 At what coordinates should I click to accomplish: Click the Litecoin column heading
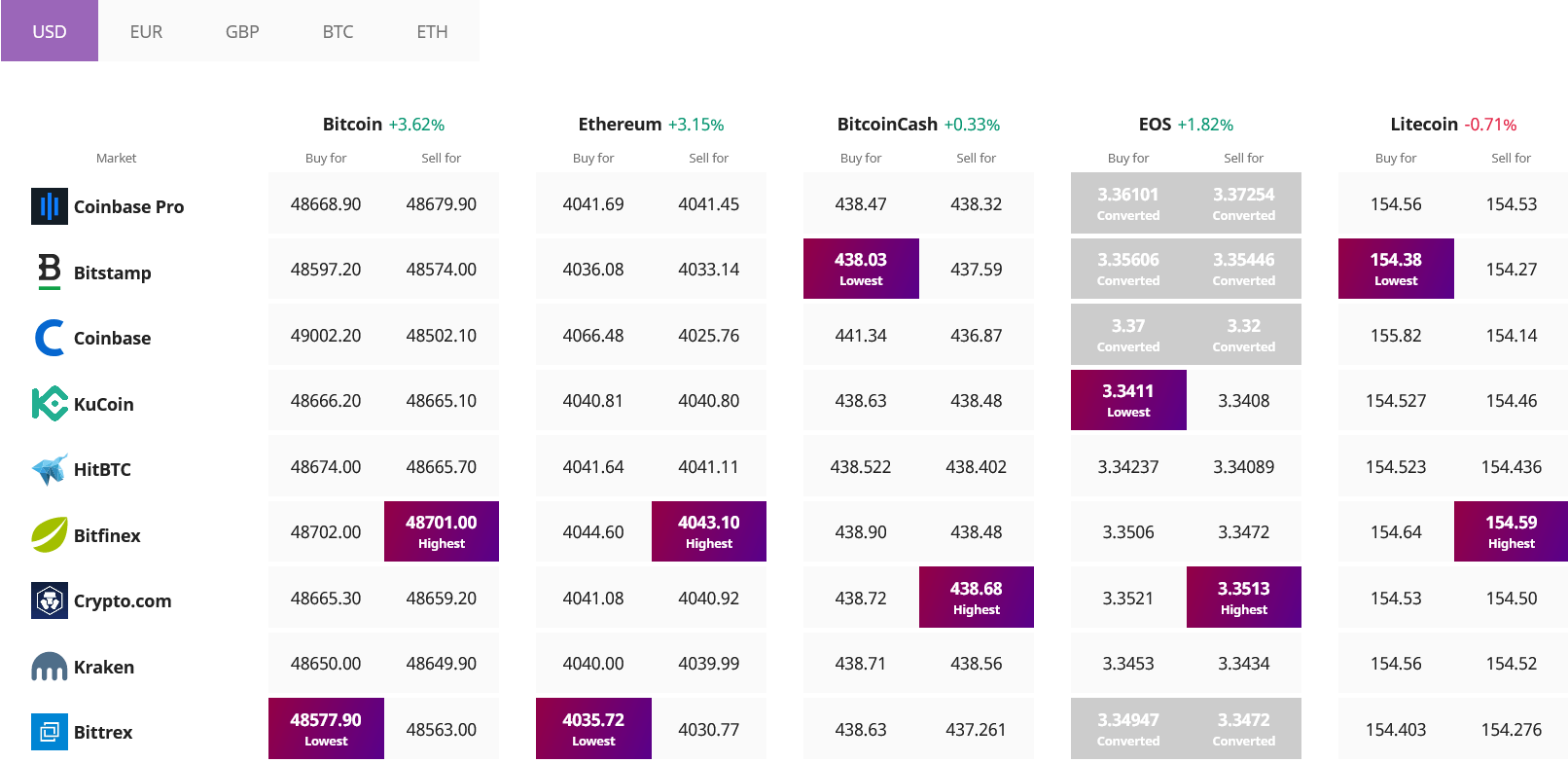coord(1424,124)
